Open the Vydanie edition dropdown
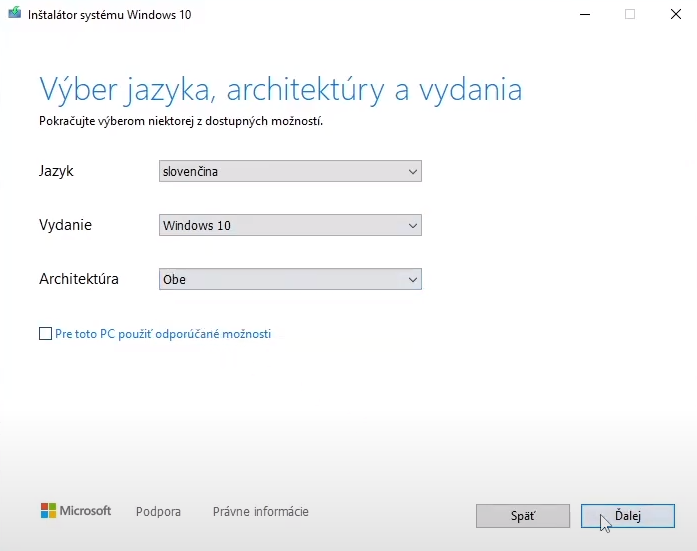This screenshot has height=551, width=697. coord(290,225)
